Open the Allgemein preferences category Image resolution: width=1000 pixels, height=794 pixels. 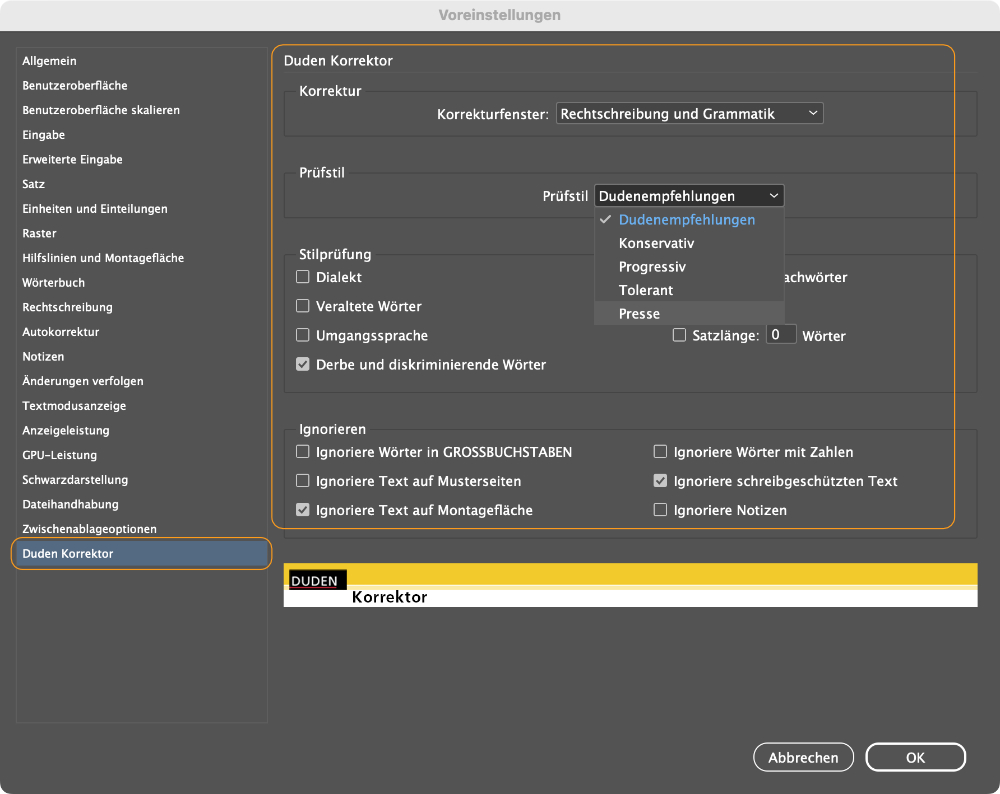[x=49, y=61]
